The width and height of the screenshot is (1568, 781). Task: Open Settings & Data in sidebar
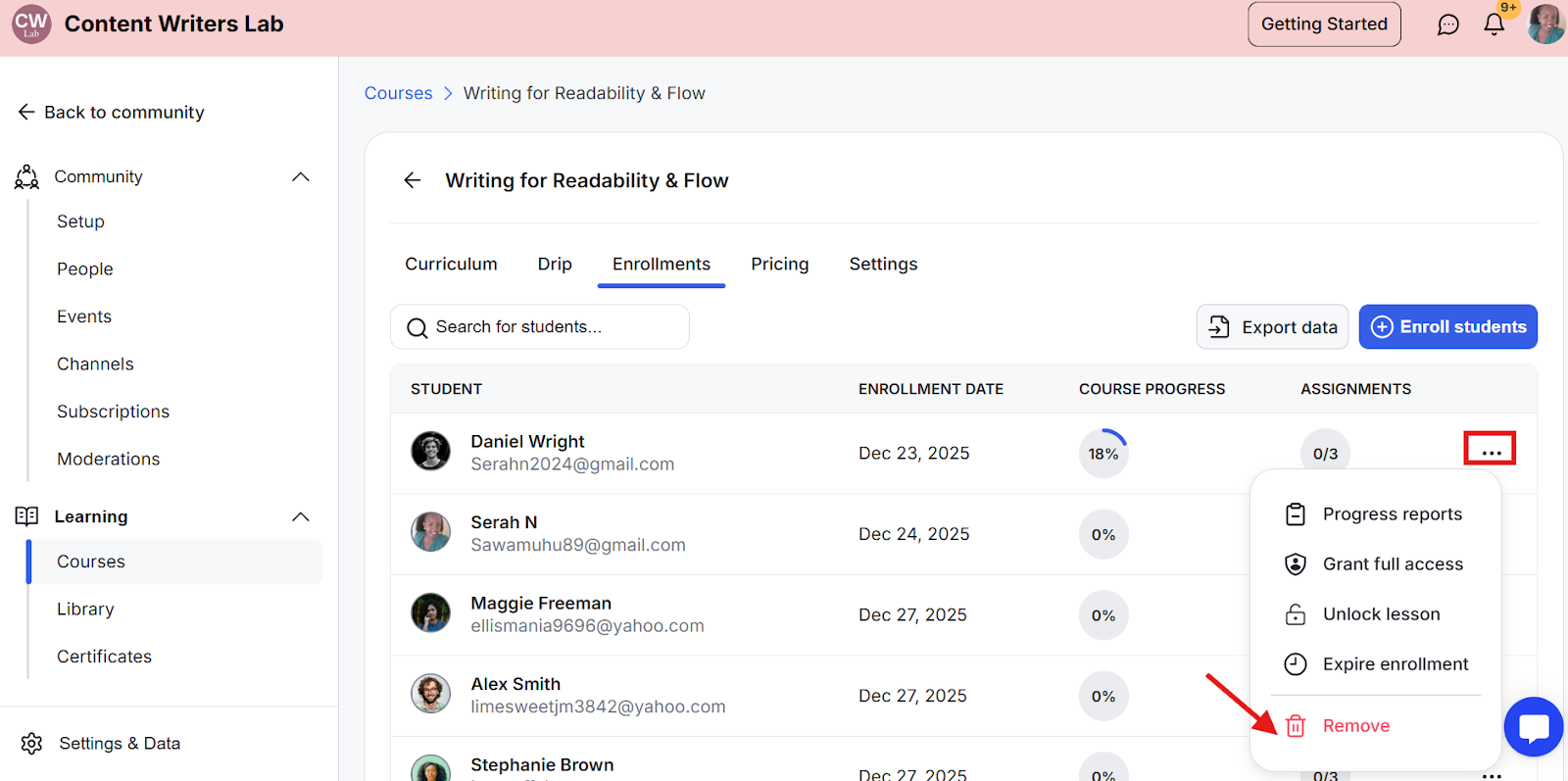[120, 744]
